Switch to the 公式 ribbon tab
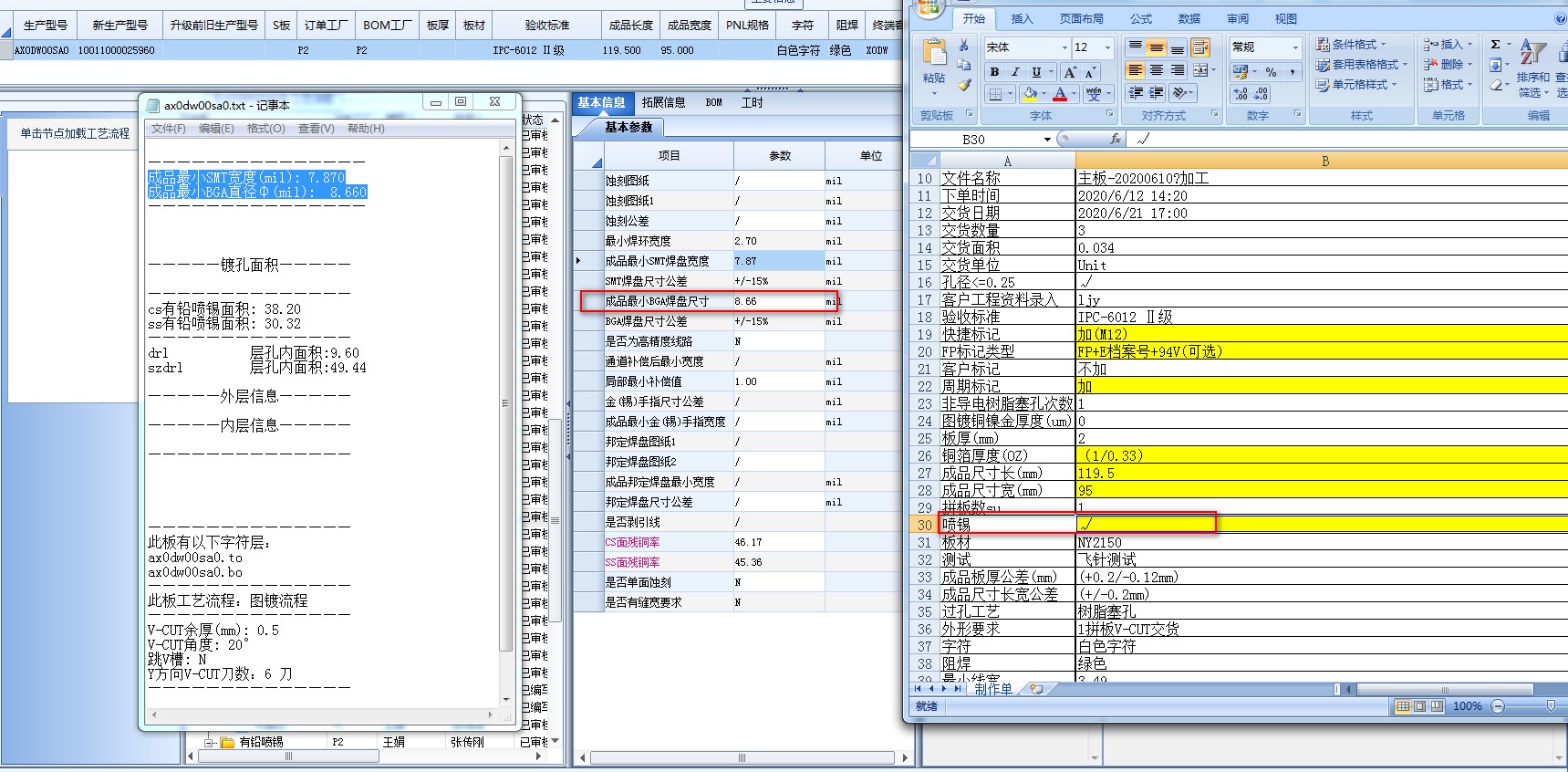 click(x=1141, y=19)
